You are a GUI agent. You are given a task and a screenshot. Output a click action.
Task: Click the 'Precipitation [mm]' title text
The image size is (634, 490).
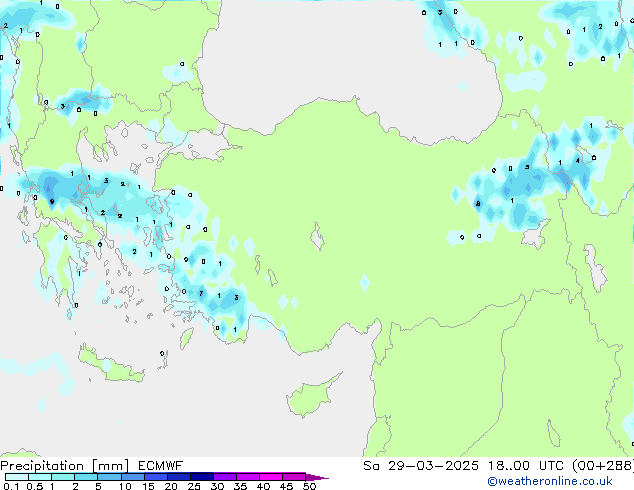[65, 466]
